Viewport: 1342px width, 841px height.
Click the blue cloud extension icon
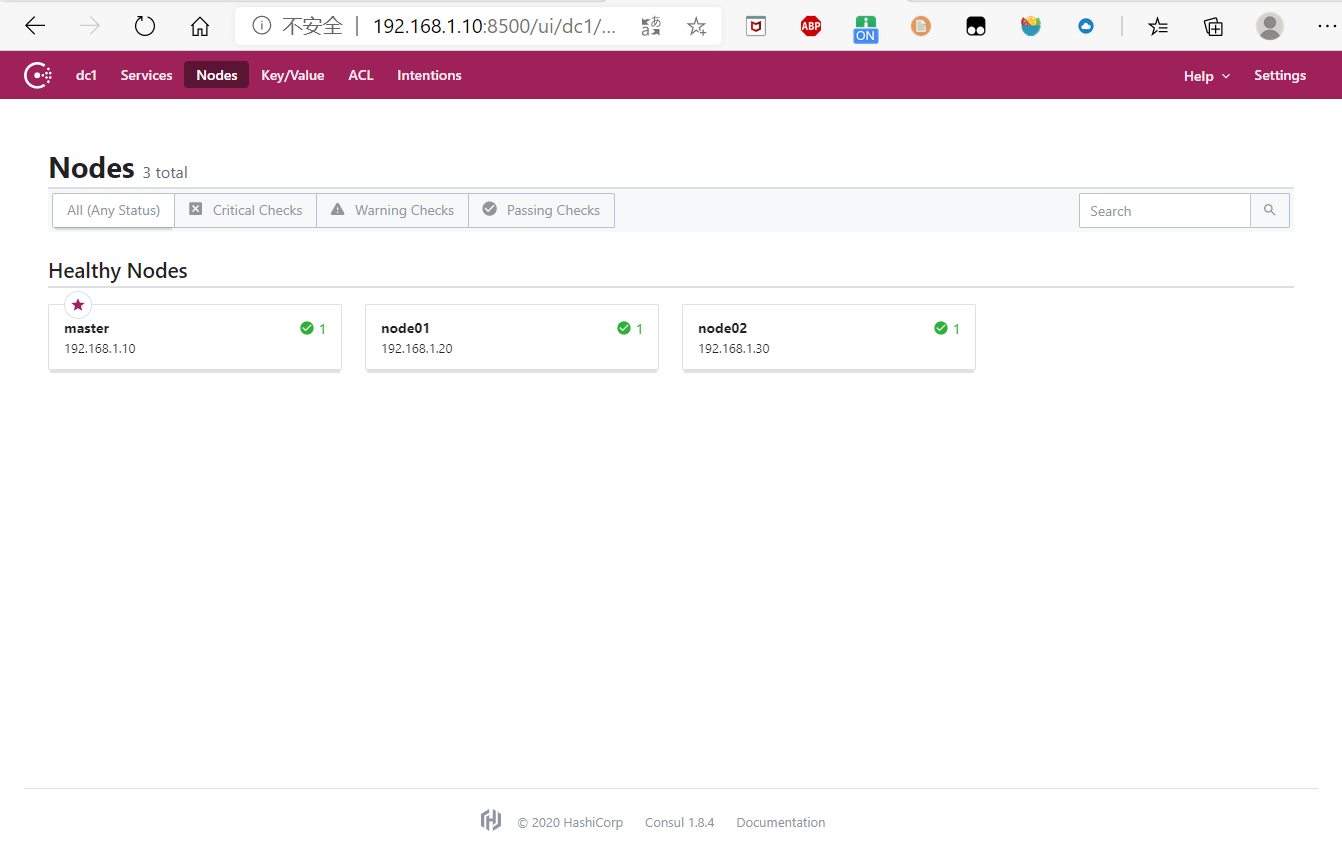[x=1086, y=27]
